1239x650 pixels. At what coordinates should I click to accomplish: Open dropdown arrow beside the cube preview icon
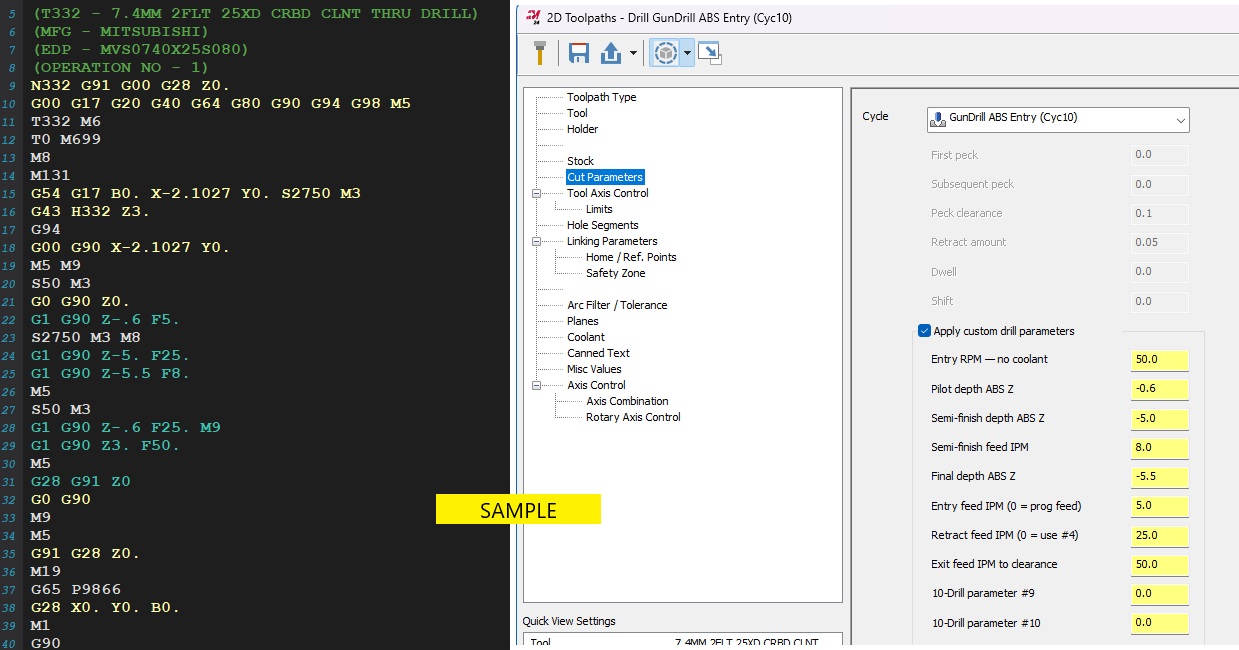(687, 54)
